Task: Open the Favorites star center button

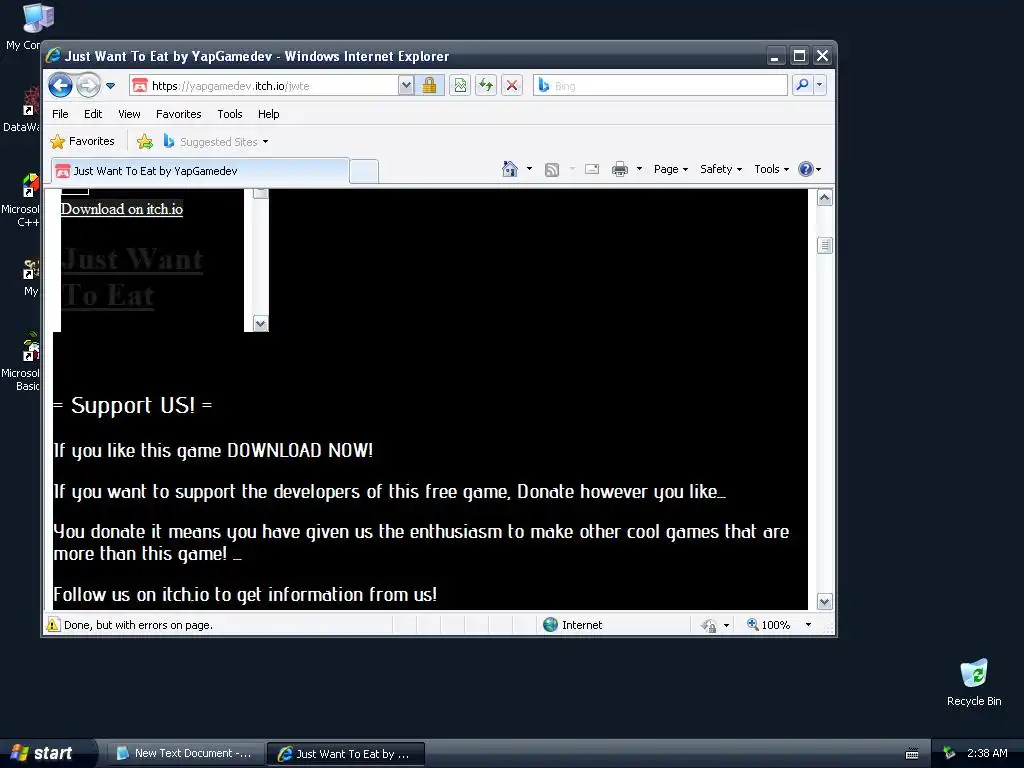Action: pyautogui.click(x=83, y=141)
